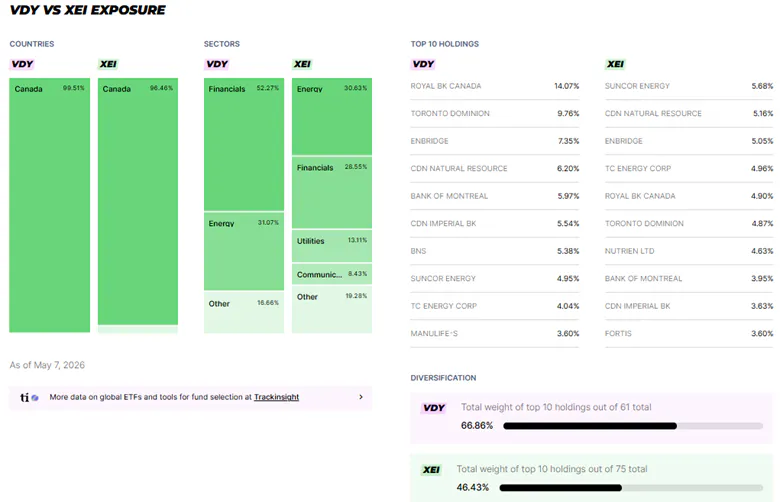
Task: Click XEI diversification progress bar 46.43%
Action: pyautogui.click(x=631, y=488)
